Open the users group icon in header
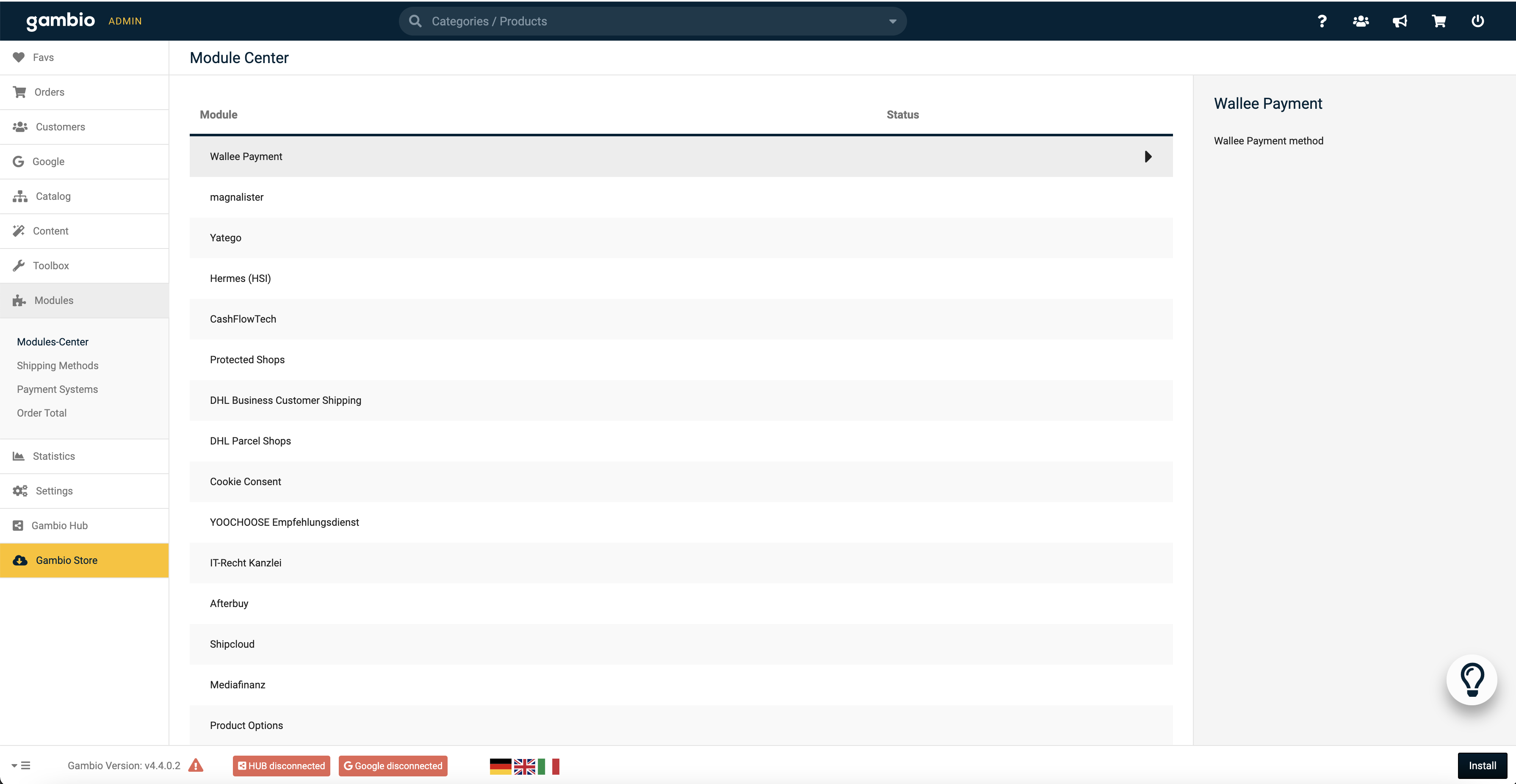 1361,21
